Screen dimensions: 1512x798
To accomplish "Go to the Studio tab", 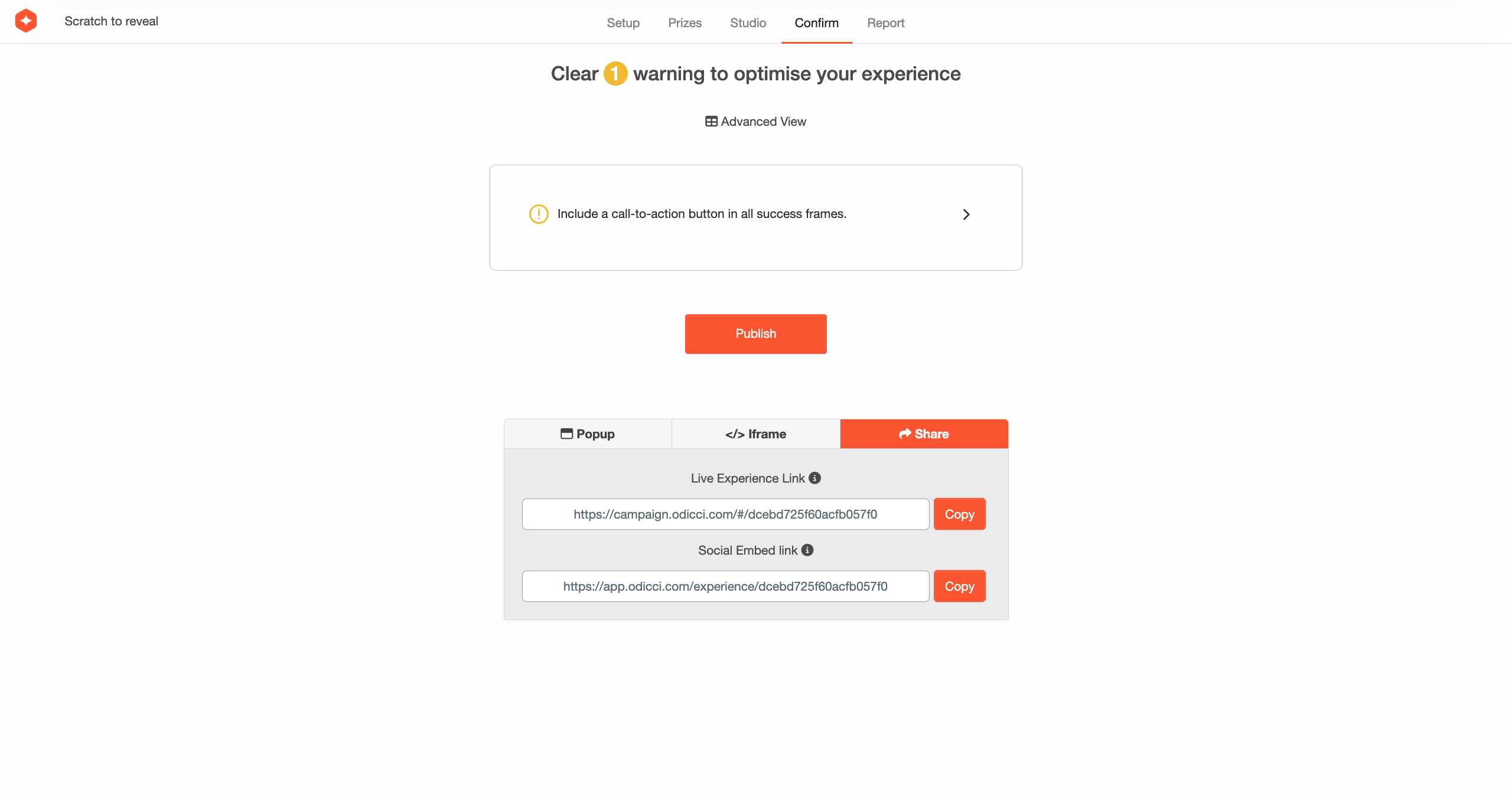I will (x=748, y=23).
